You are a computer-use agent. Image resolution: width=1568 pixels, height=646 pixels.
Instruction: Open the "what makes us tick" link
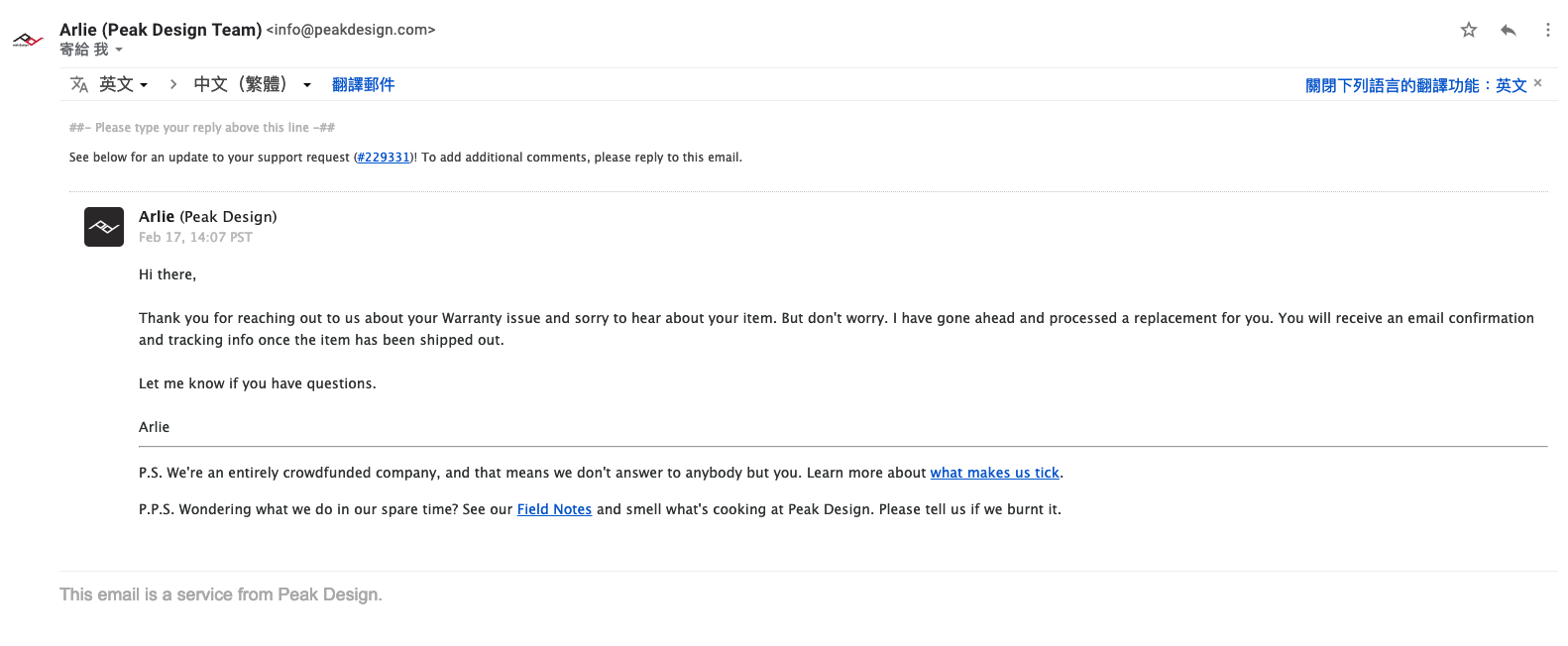(x=994, y=473)
